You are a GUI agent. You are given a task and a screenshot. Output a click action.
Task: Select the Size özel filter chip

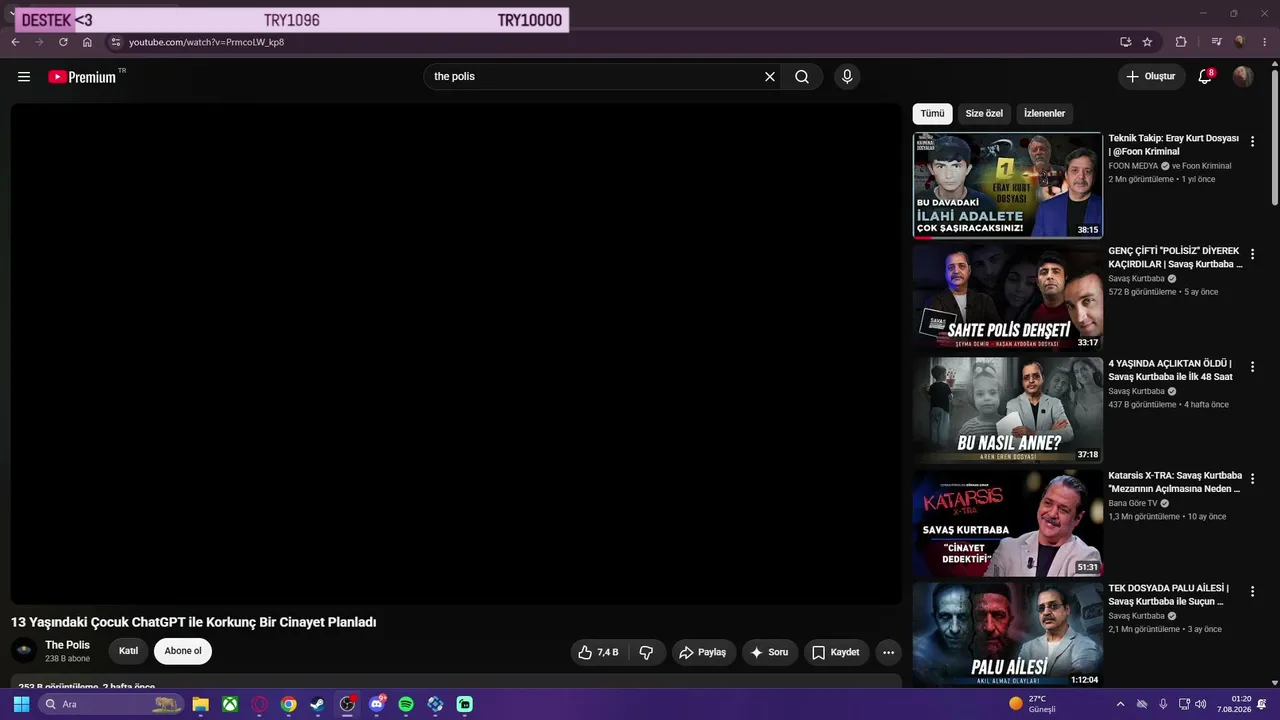tap(984, 114)
